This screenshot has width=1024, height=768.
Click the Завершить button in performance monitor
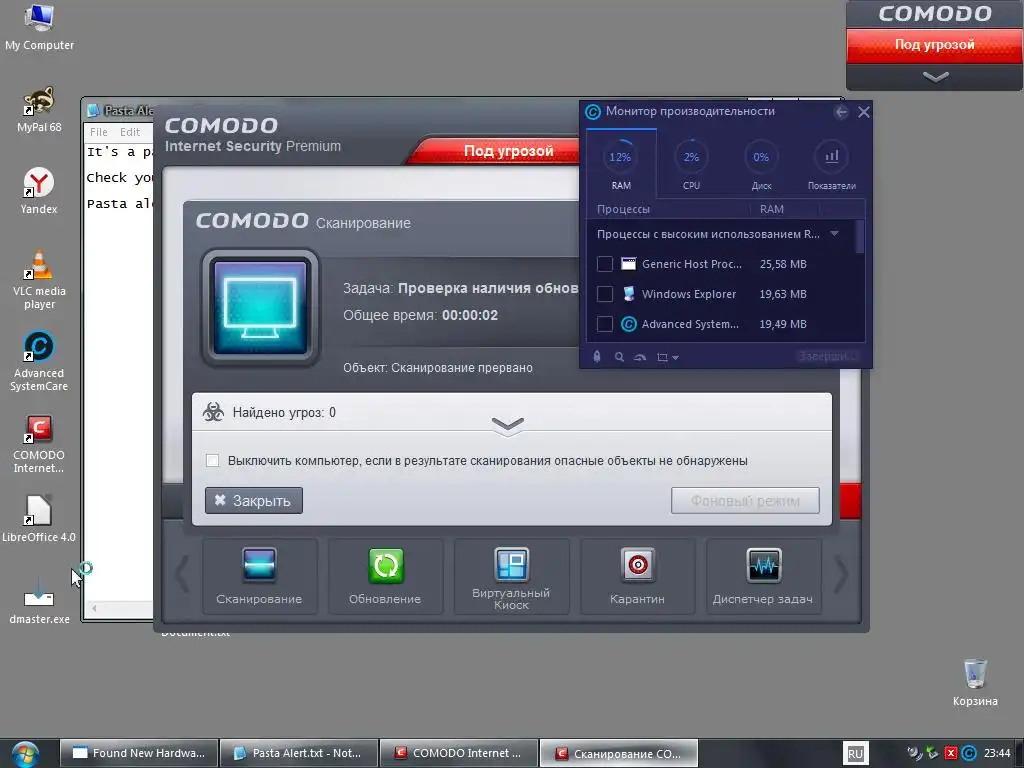[x=827, y=356]
